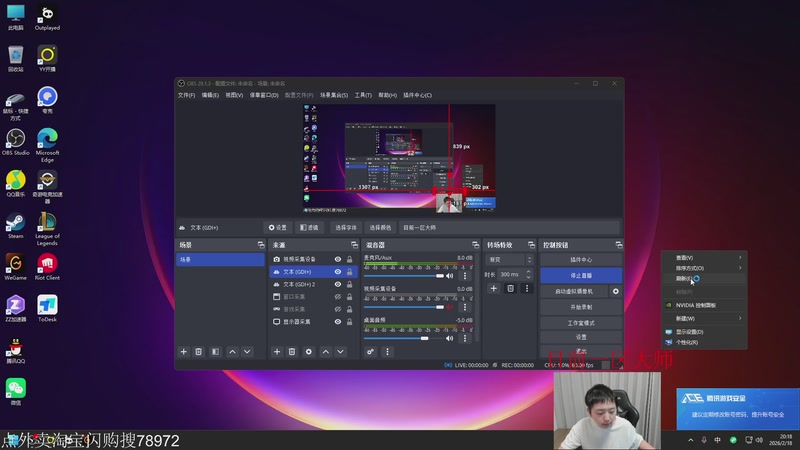800x450 pixels.
Task: Open source properties gear in the 来源 panel toolbar
Action: click(x=309, y=352)
